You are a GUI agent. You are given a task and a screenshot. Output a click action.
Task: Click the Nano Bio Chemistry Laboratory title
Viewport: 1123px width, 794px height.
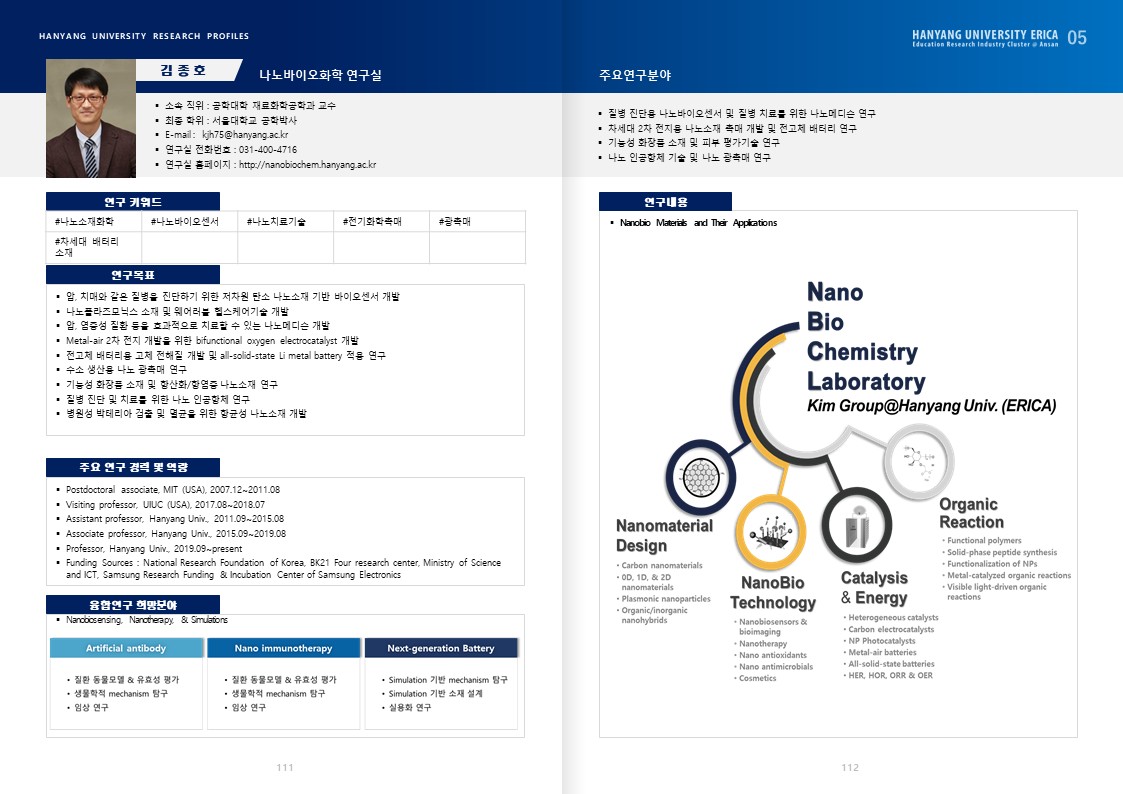click(866, 337)
